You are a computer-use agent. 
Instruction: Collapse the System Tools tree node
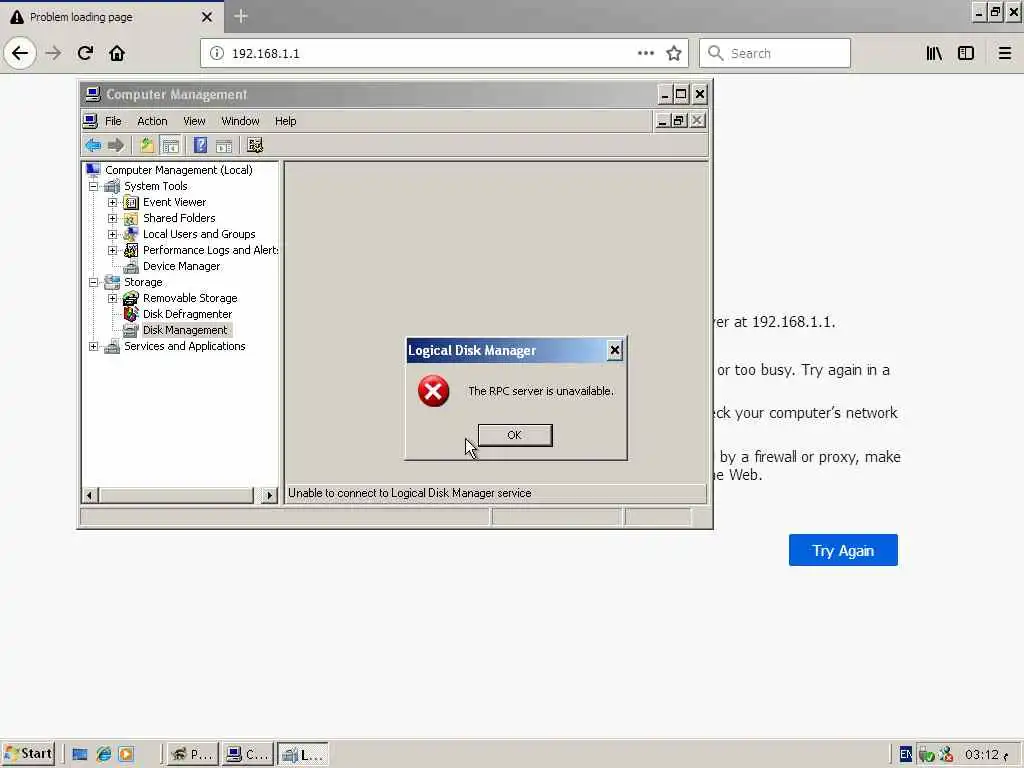[93, 186]
